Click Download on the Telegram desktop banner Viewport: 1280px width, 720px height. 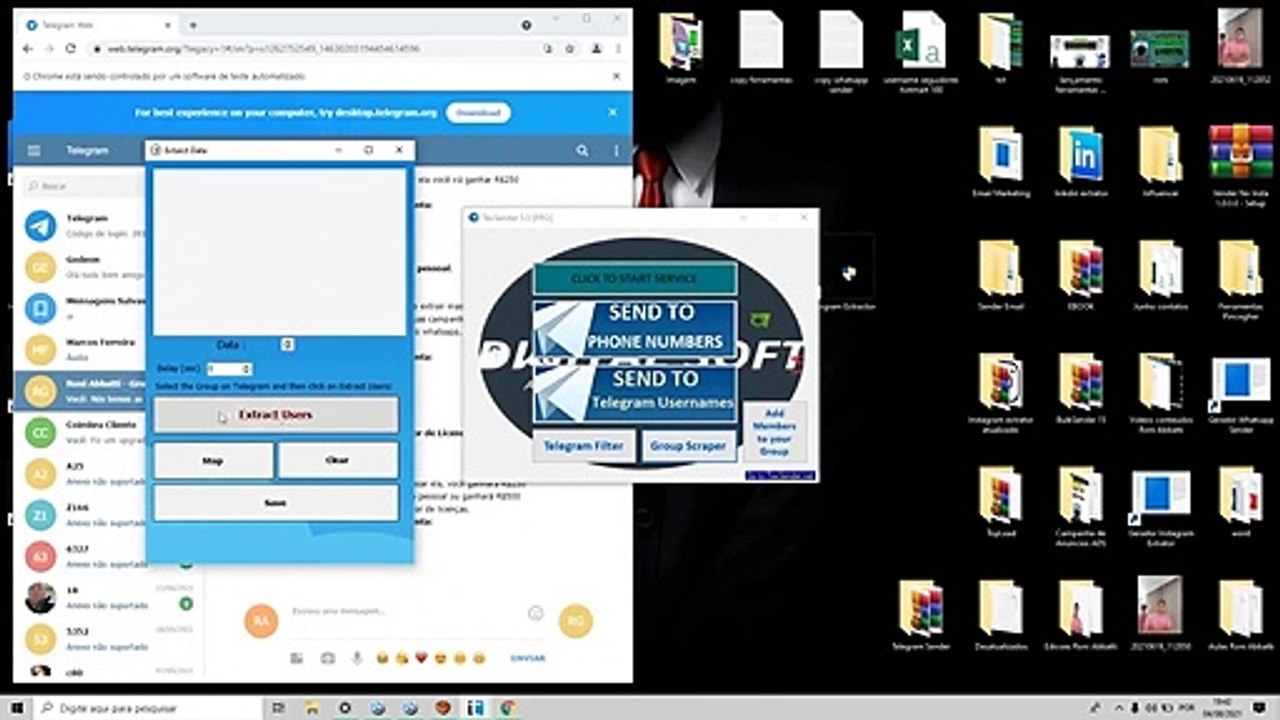point(478,113)
